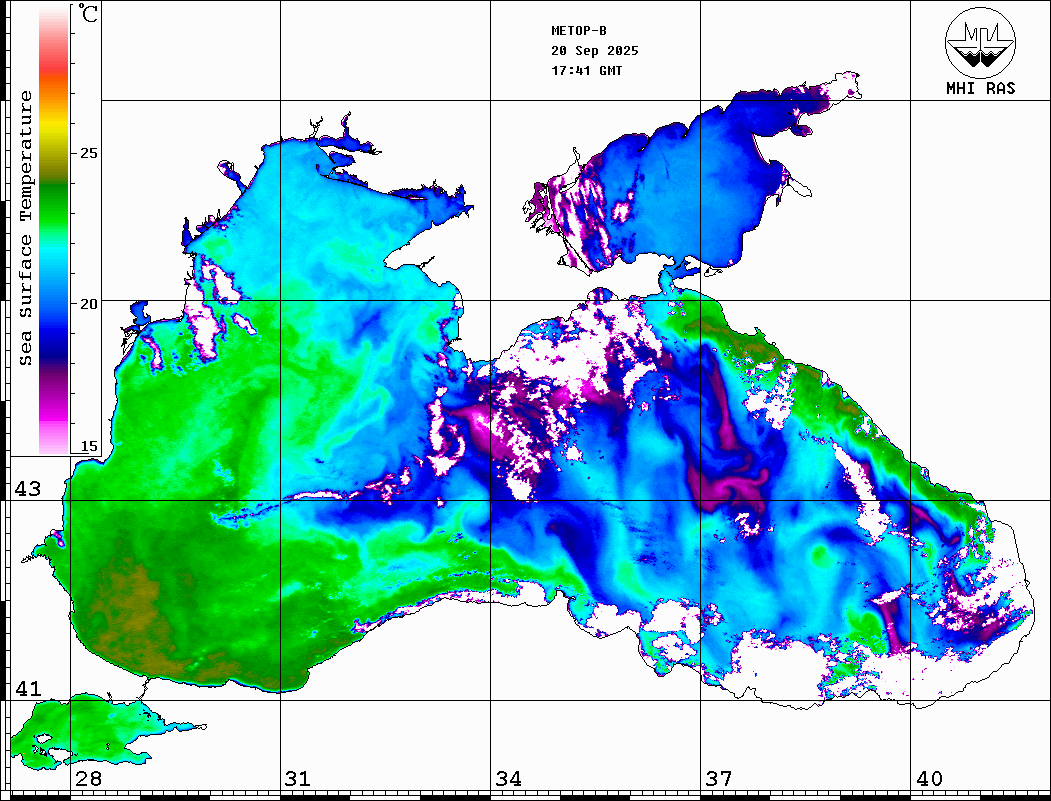Click the longitude label 37
Image resolution: width=1051 pixels, height=801 pixels.
718,779
